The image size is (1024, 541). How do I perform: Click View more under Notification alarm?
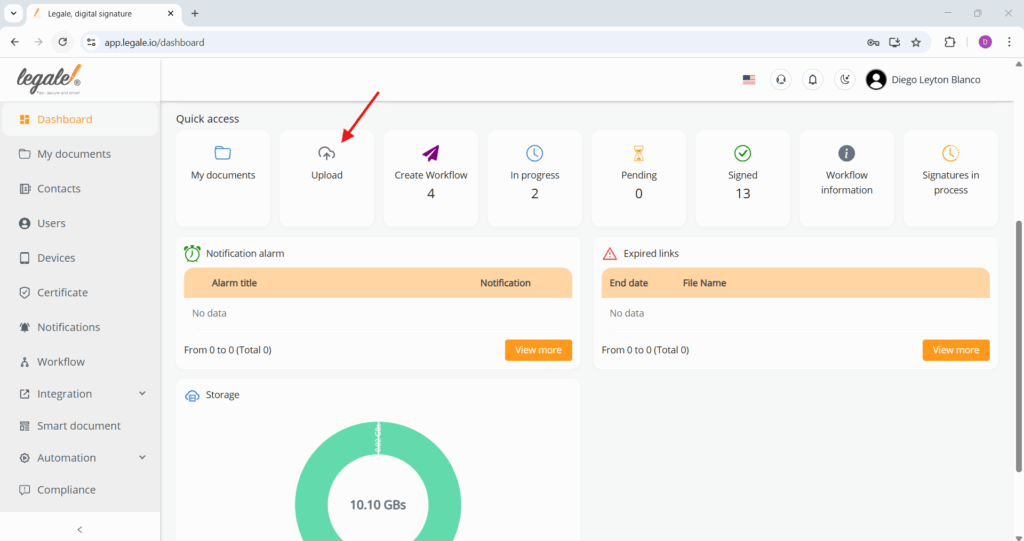point(538,350)
